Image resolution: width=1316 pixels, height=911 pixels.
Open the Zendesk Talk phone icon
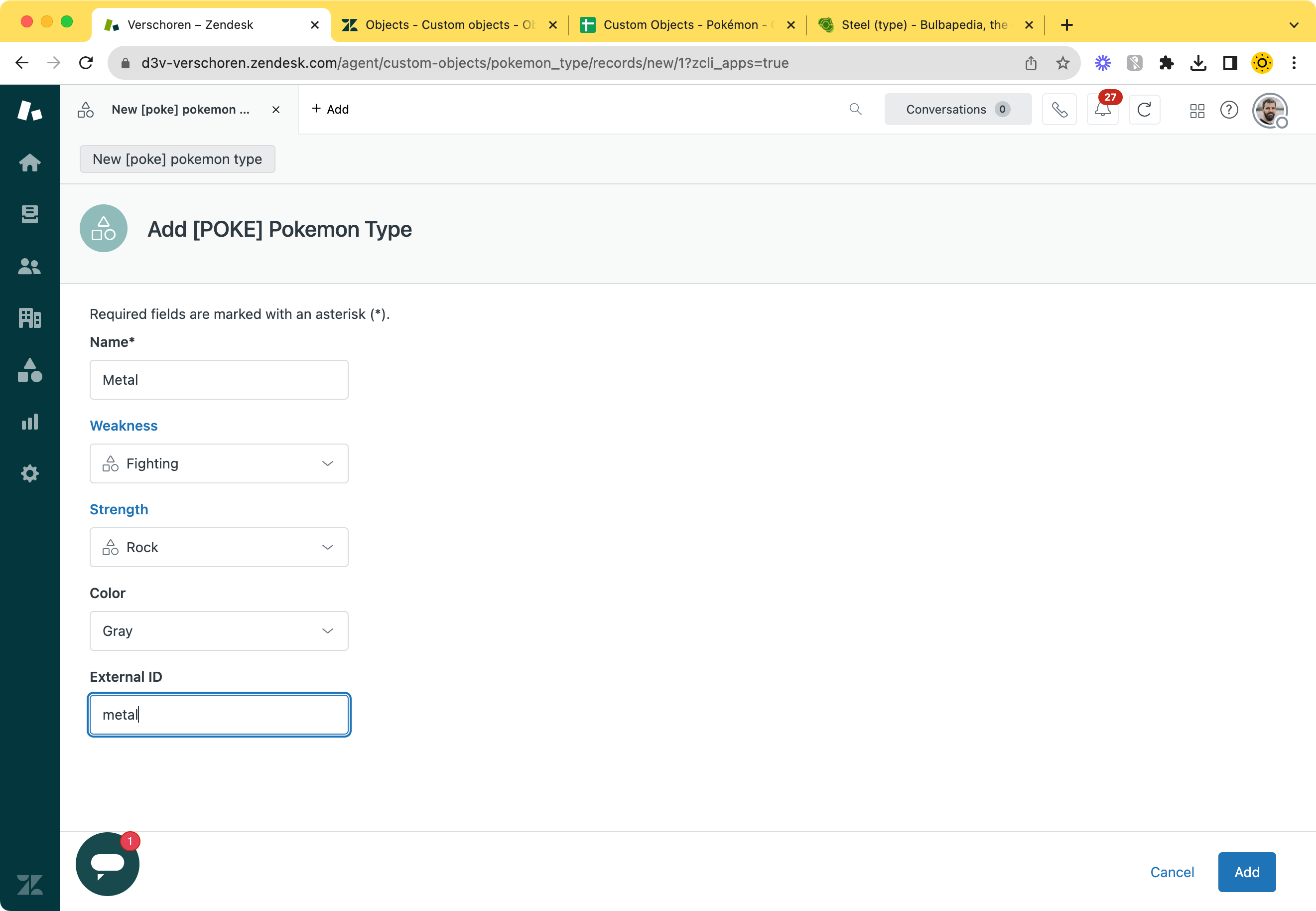pos(1059,109)
